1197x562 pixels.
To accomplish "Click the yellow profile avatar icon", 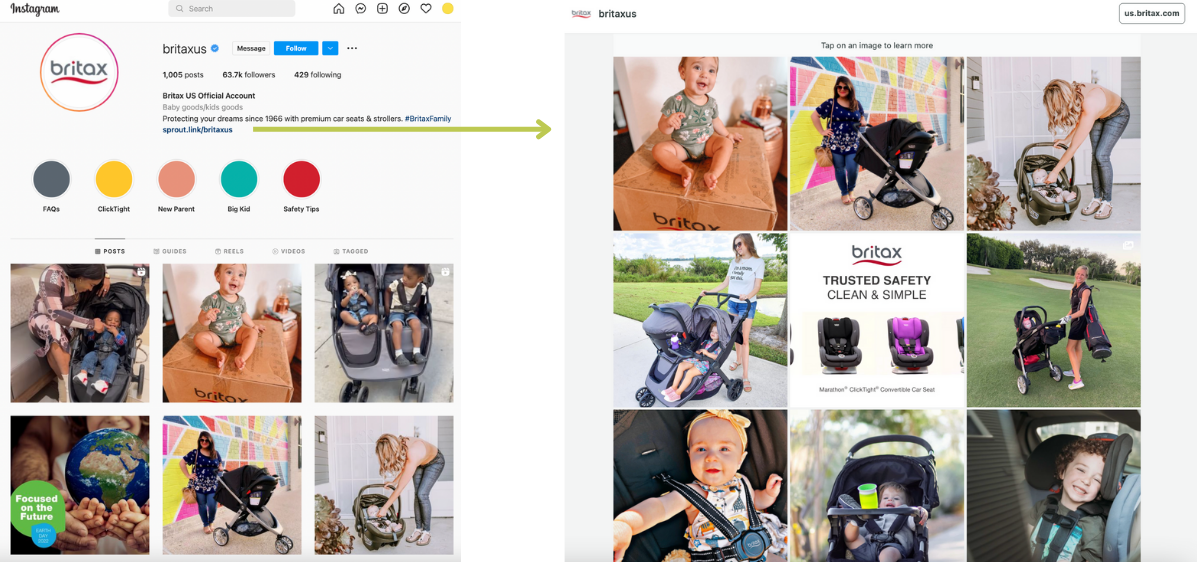I will pyautogui.click(x=447, y=8).
